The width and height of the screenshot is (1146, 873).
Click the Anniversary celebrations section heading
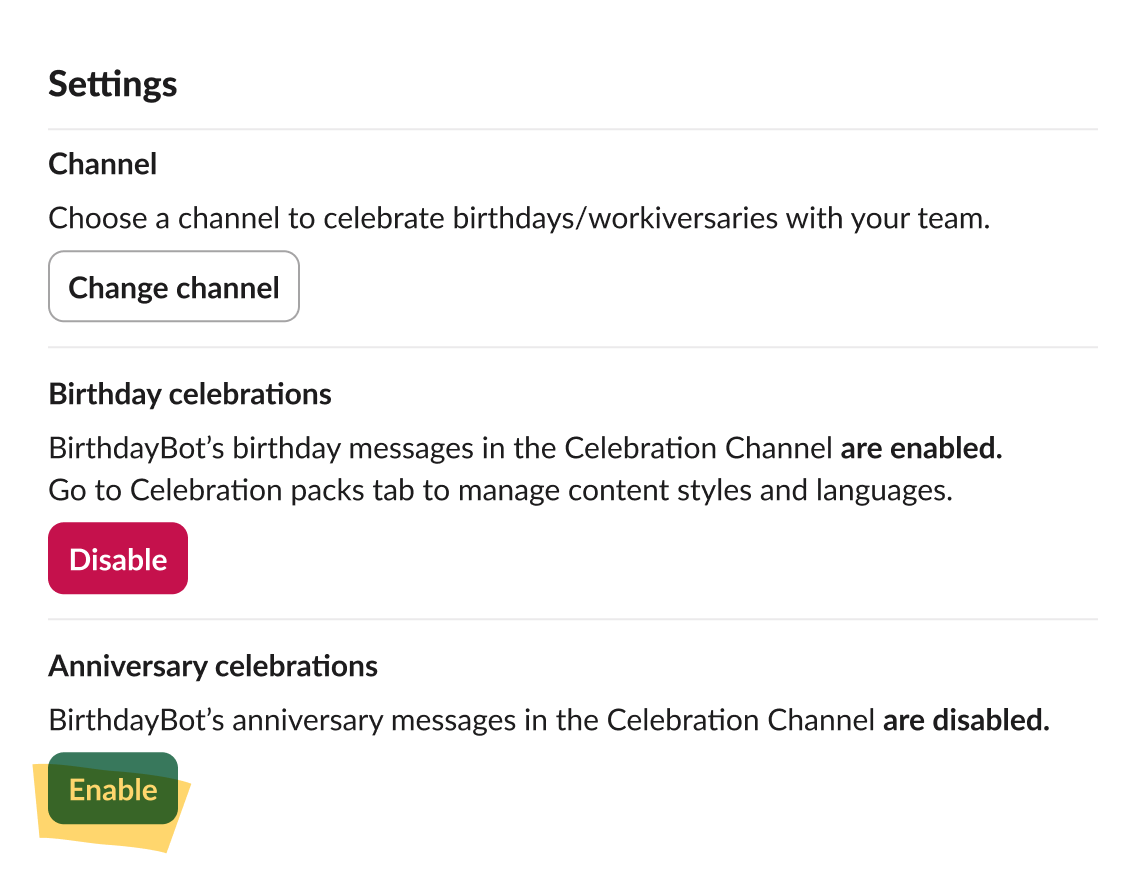pos(213,665)
